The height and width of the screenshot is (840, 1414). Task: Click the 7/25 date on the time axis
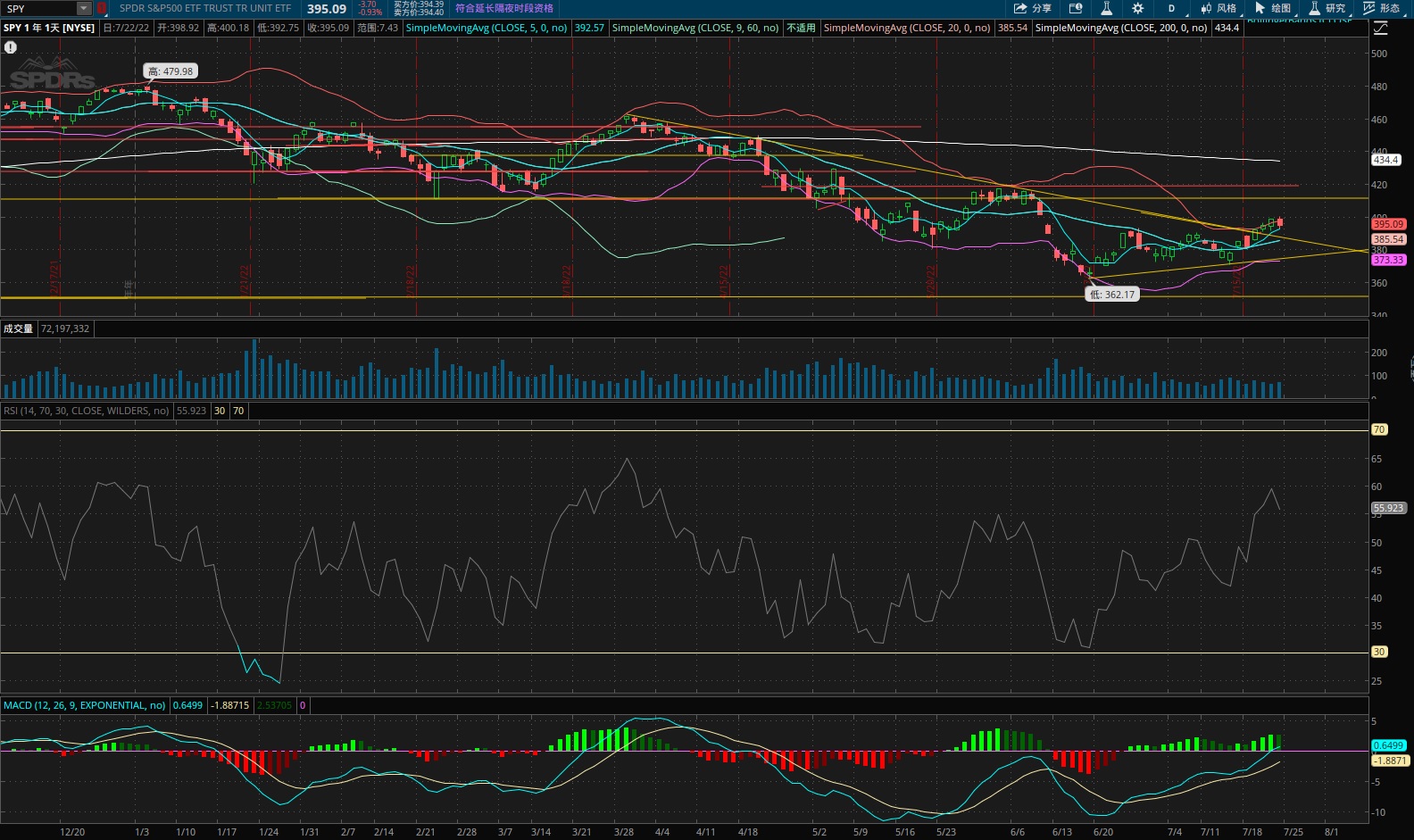[1293, 832]
